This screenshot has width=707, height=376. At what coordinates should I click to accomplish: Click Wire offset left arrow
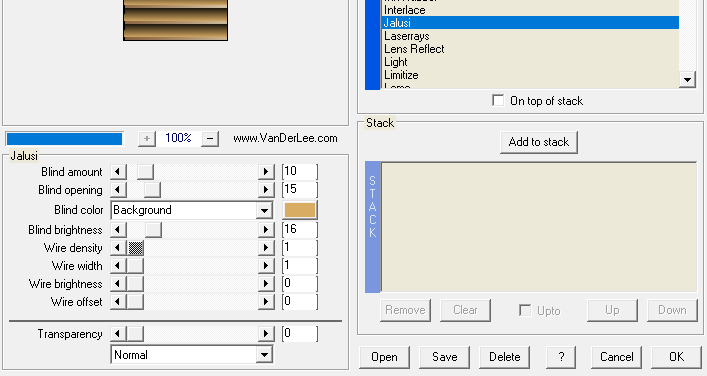[x=118, y=302]
